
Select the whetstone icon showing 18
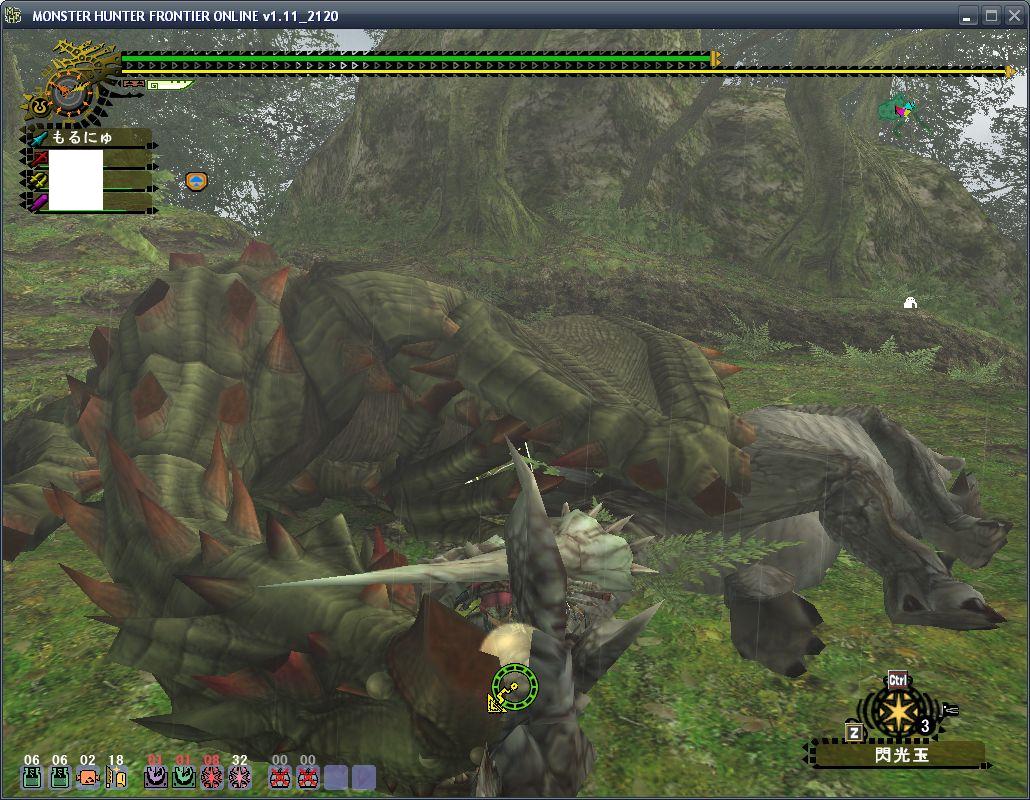[116, 778]
